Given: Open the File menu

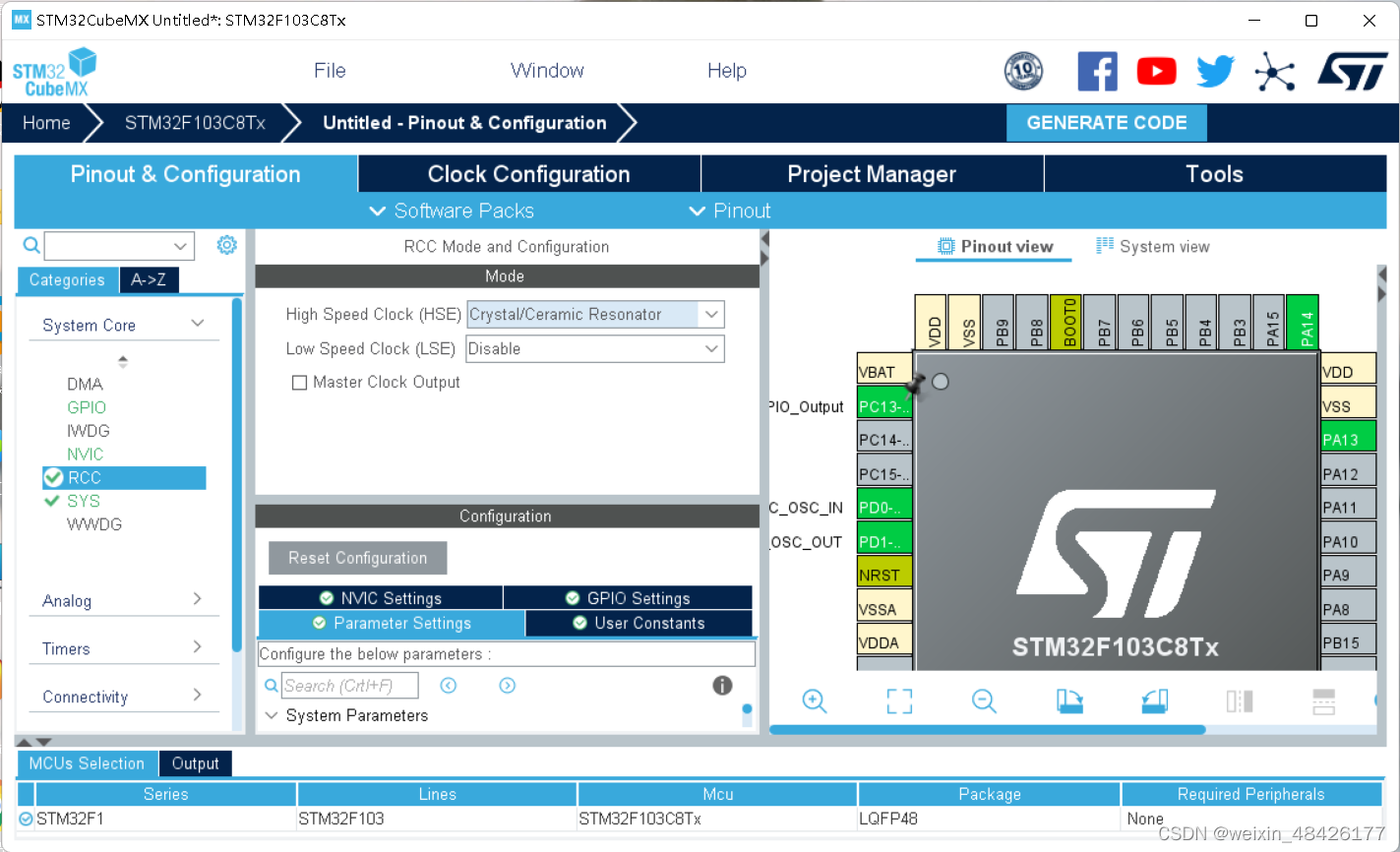Looking at the screenshot, I should tap(330, 71).
